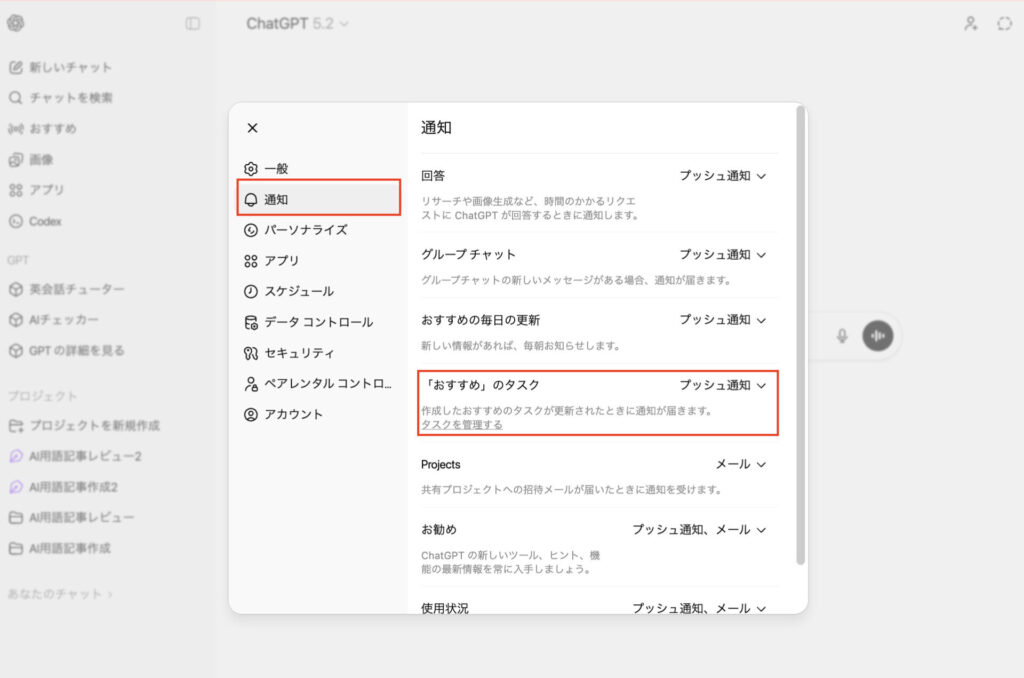The height and width of the screenshot is (678, 1024).
Task: Start a new chat with 新しいチャット
Action: 70,67
